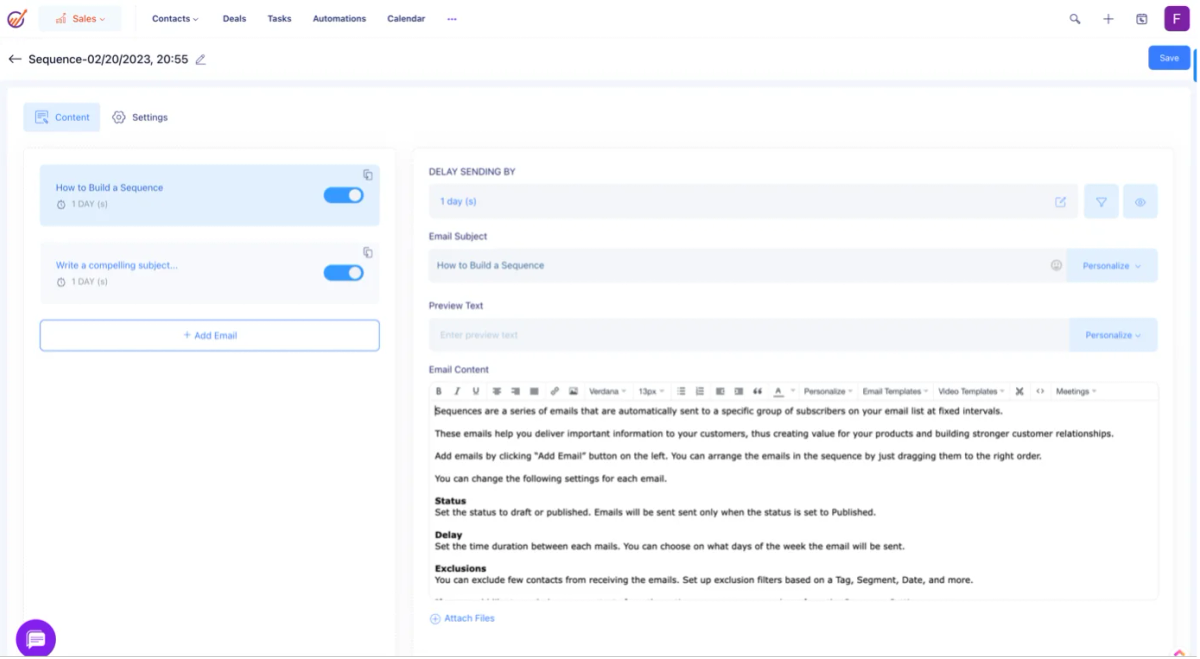Image resolution: width=1200 pixels, height=659 pixels.
Task: Insert an image into the email
Action: (573, 391)
